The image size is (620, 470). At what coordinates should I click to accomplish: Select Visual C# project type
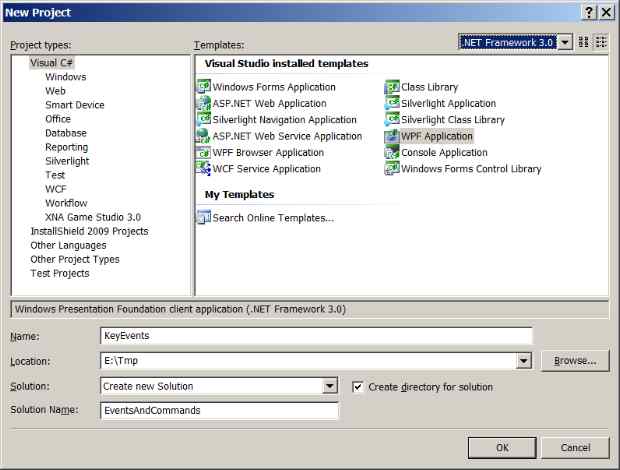[x=51, y=63]
